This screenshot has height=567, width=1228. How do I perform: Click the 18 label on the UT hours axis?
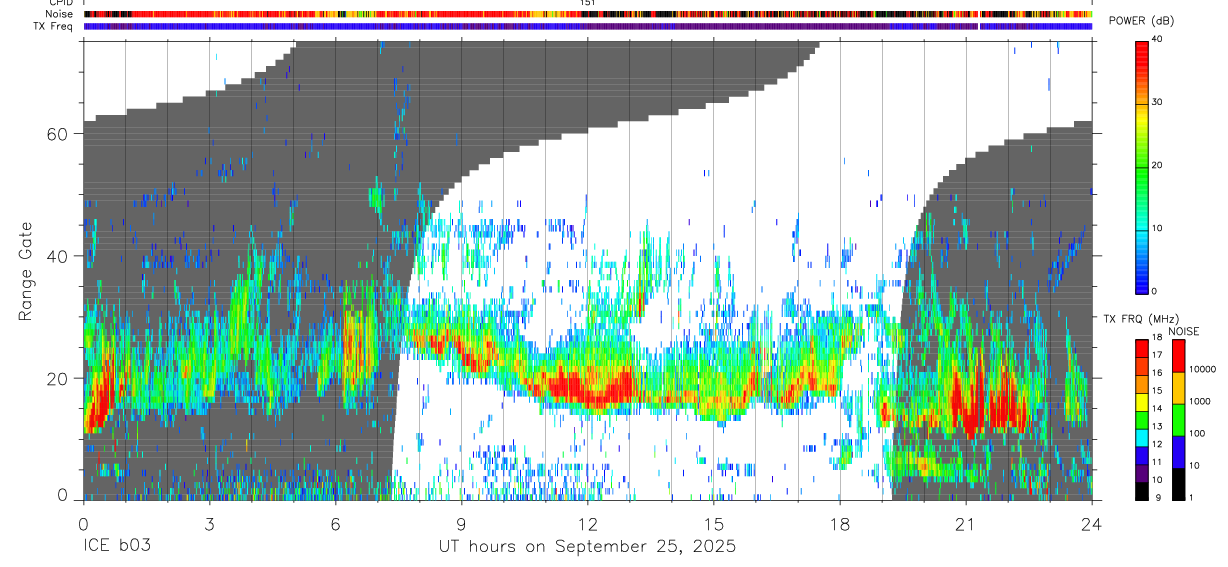[840, 523]
